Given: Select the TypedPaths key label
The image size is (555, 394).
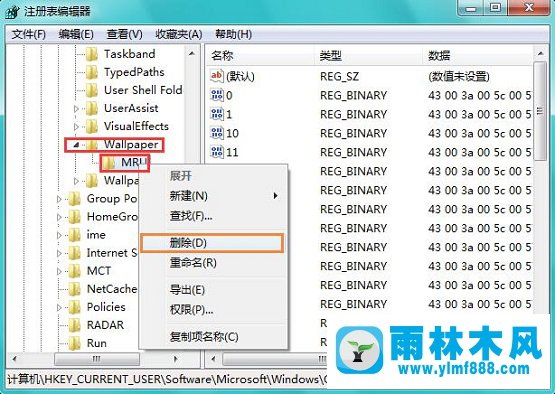Looking at the screenshot, I should coord(134,72).
